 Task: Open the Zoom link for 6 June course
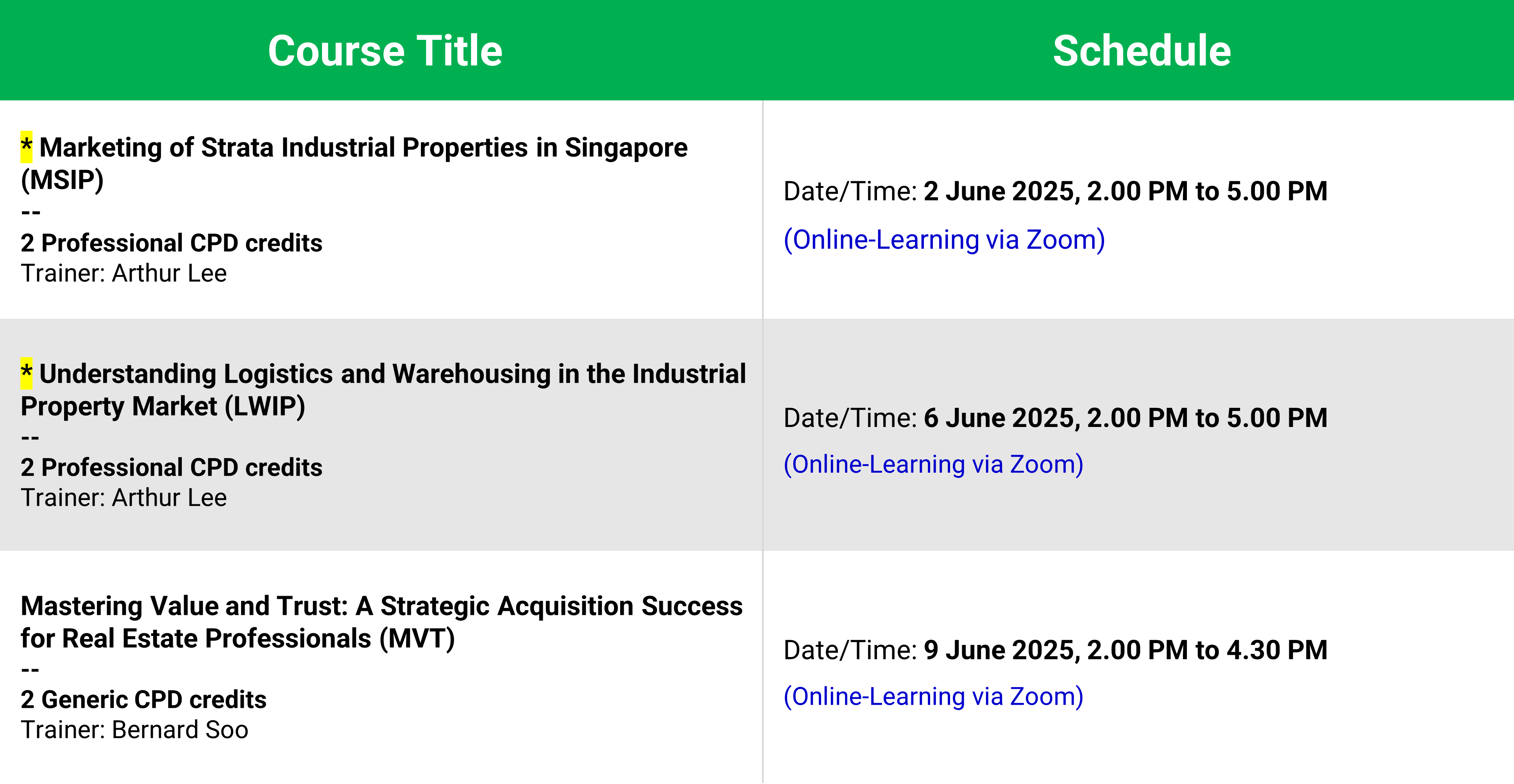[933, 464]
